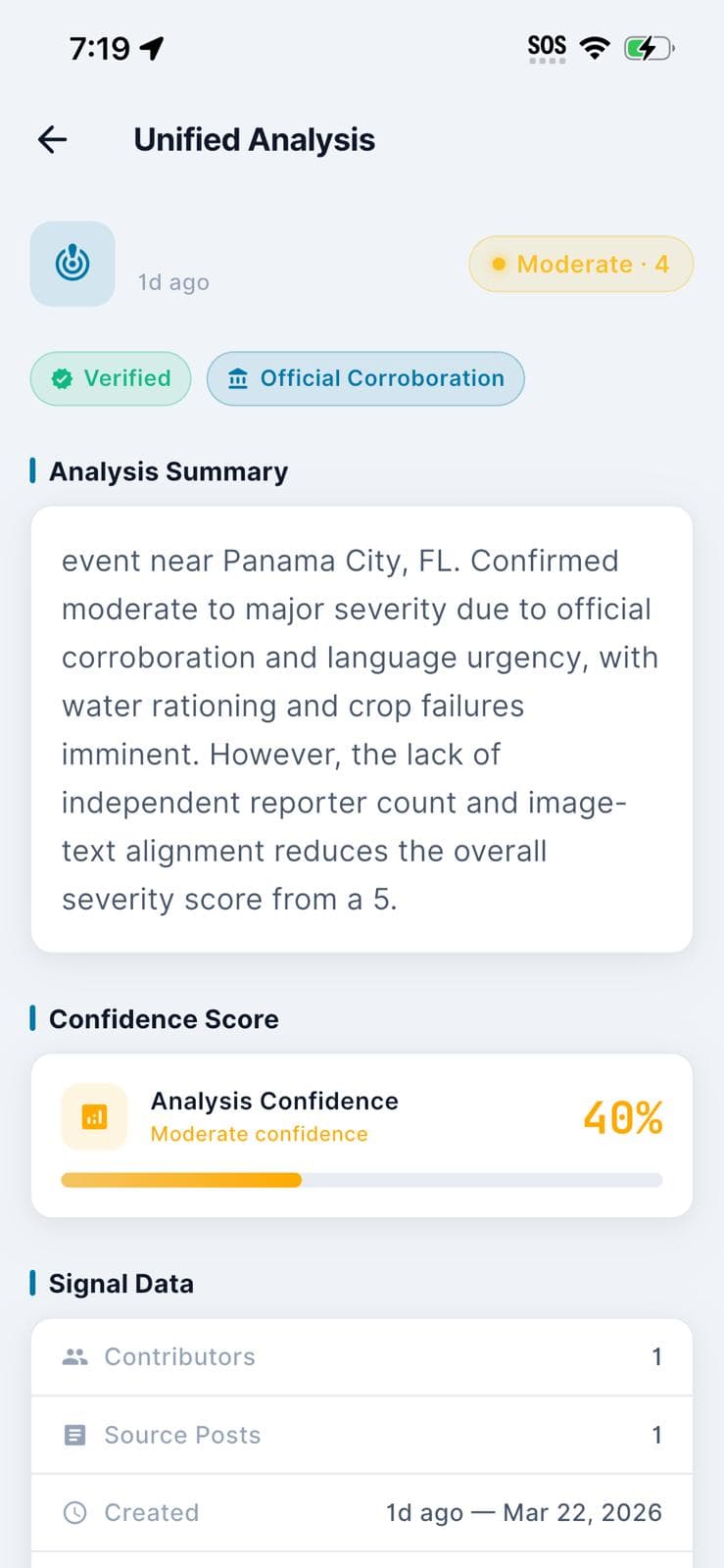The width and height of the screenshot is (724, 1568).
Task: Toggle the Moderate severity indicator dot
Action: point(498,264)
